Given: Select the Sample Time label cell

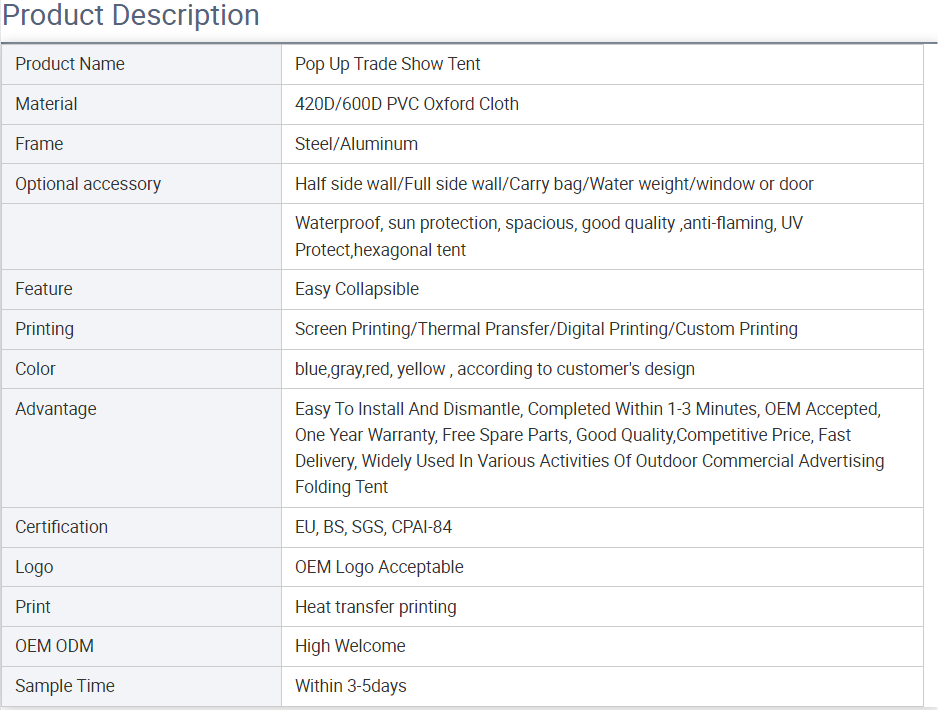Looking at the screenshot, I should (x=141, y=687).
